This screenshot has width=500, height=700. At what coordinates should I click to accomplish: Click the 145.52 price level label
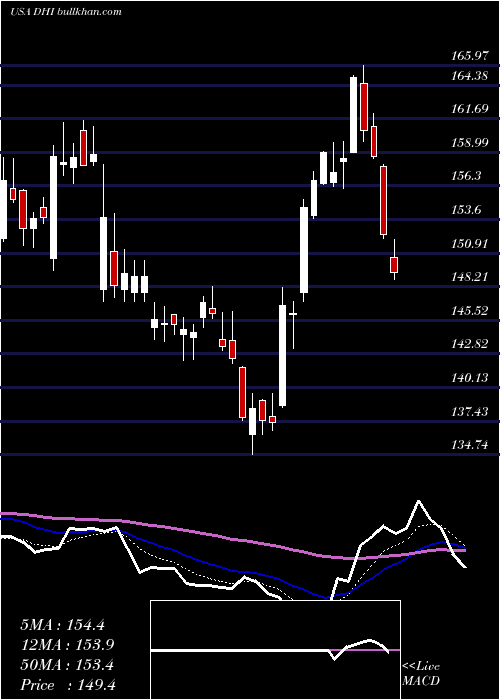point(470,311)
